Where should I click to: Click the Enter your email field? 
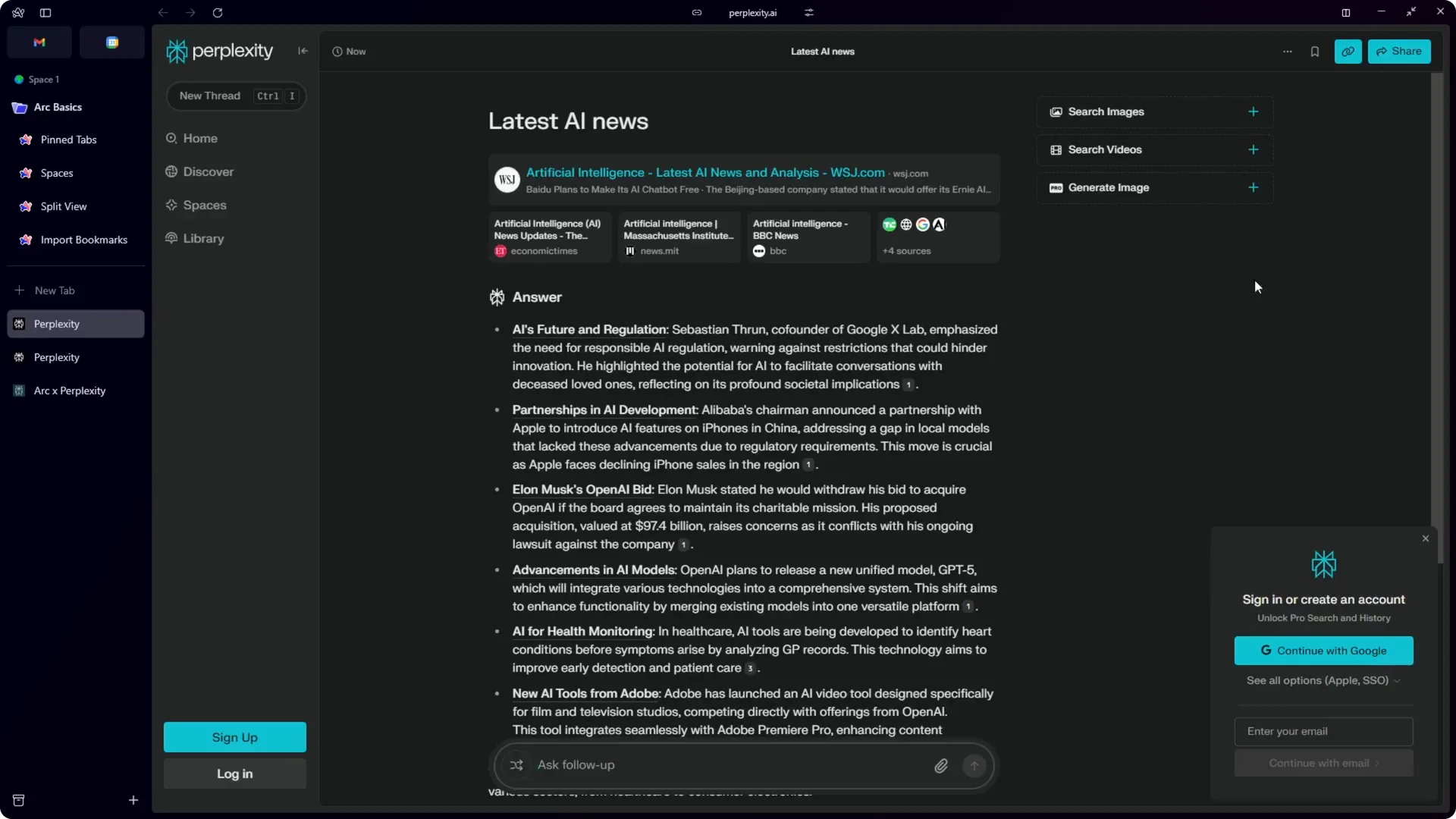pyautogui.click(x=1323, y=731)
